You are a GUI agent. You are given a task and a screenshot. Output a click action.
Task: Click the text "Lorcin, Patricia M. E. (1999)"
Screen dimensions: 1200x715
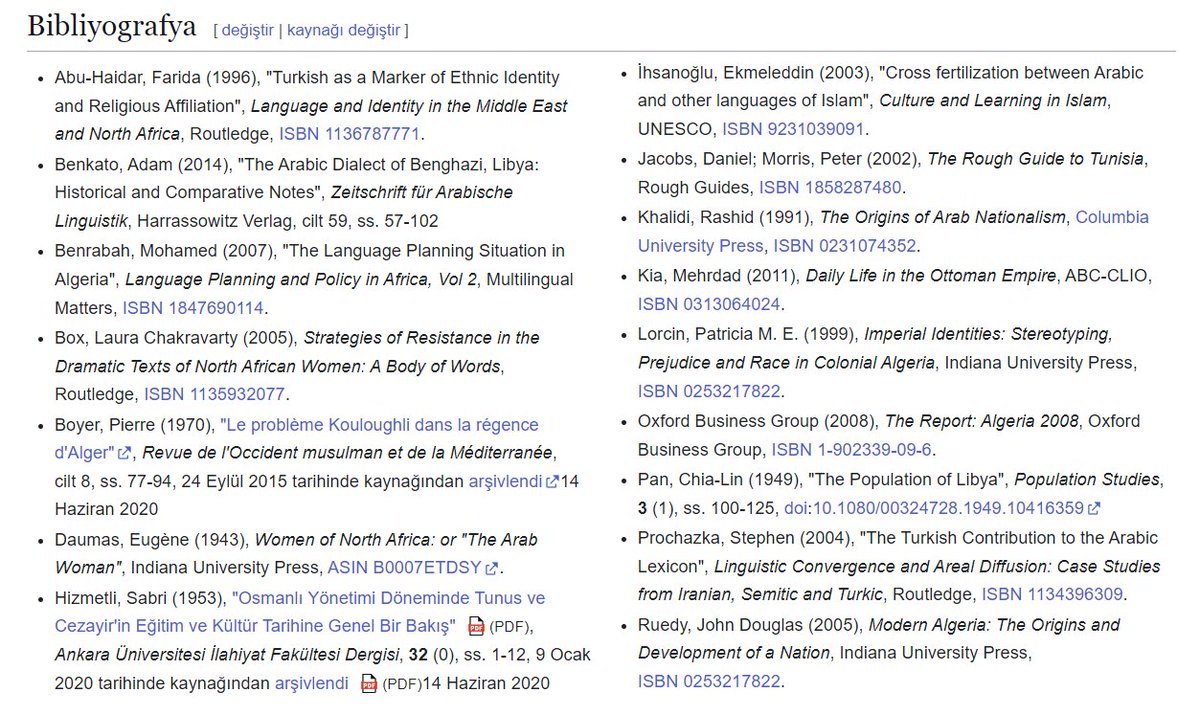click(x=747, y=333)
